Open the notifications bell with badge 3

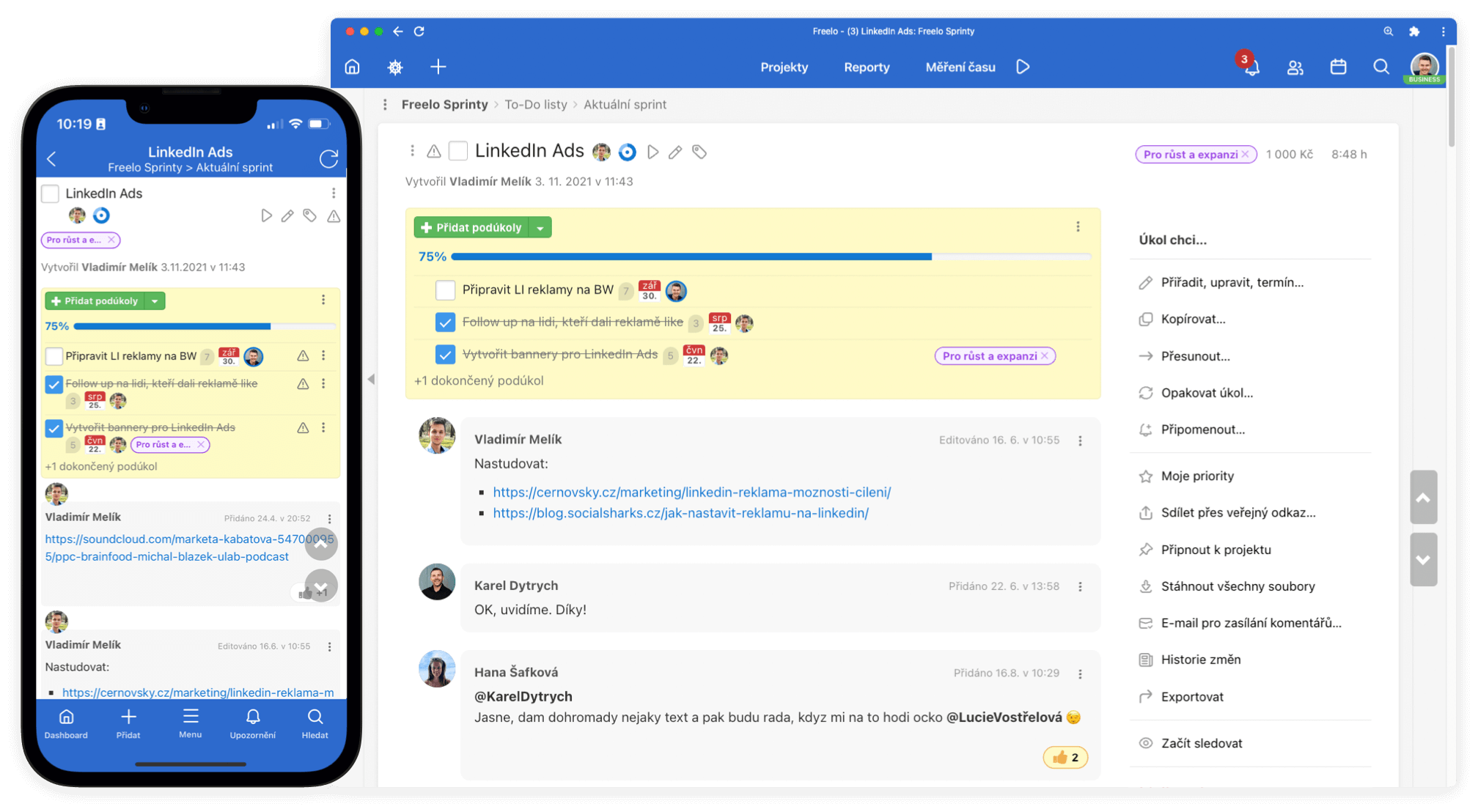[x=1251, y=67]
